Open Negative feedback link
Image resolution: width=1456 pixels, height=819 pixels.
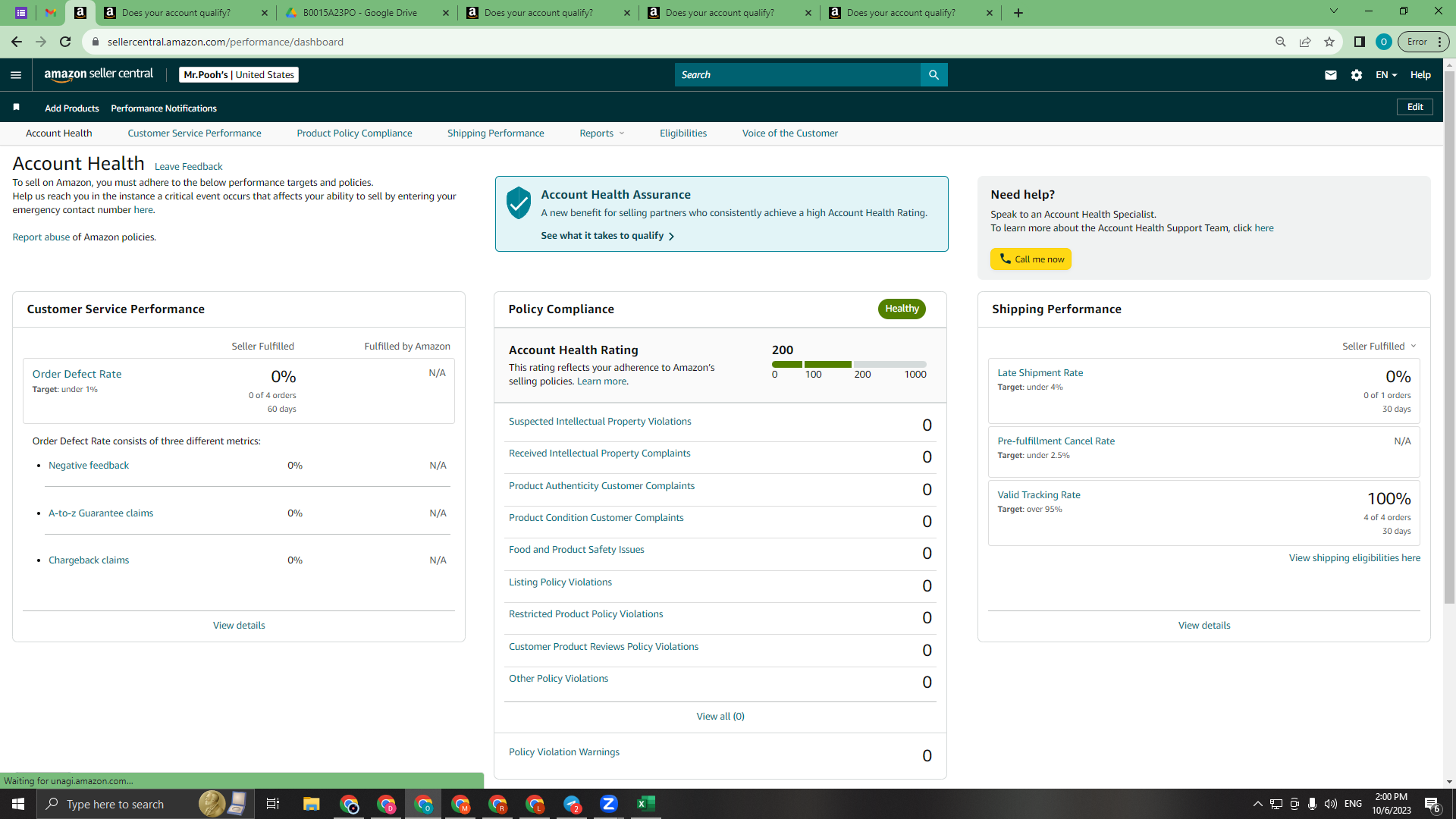click(x=89, y=466)
